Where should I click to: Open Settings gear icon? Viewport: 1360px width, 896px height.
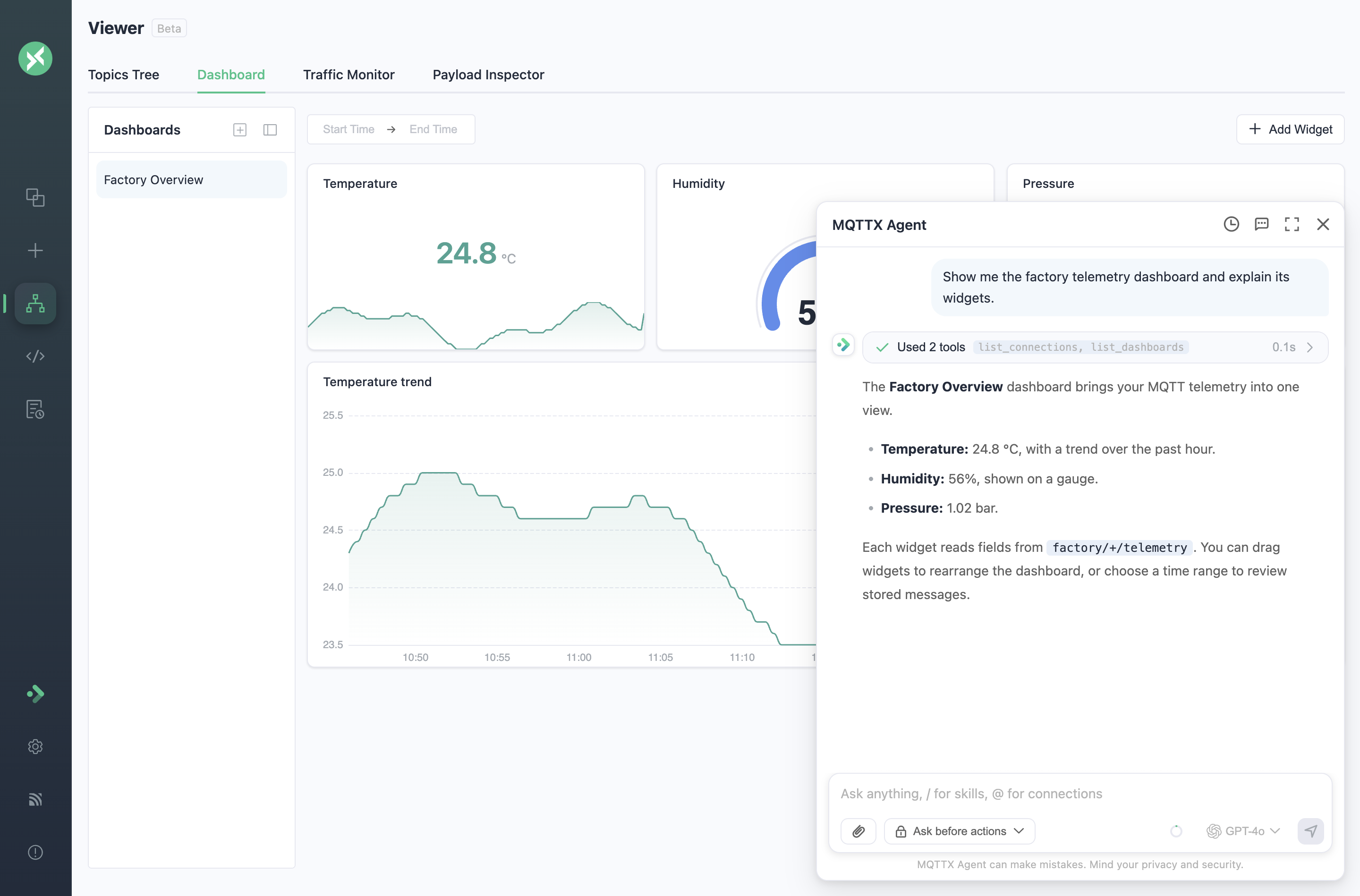tap(35, 746)
